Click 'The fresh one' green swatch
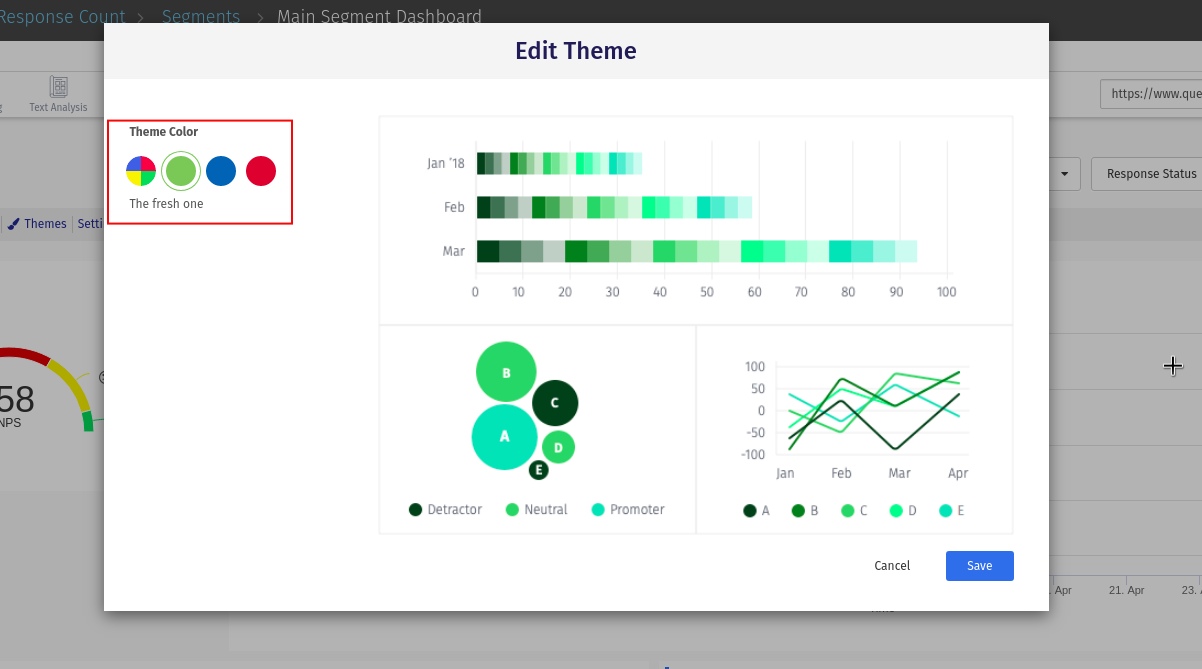The height and width of the screenshot is (669, 1202). pyautogui.click(x=181, y=171)
